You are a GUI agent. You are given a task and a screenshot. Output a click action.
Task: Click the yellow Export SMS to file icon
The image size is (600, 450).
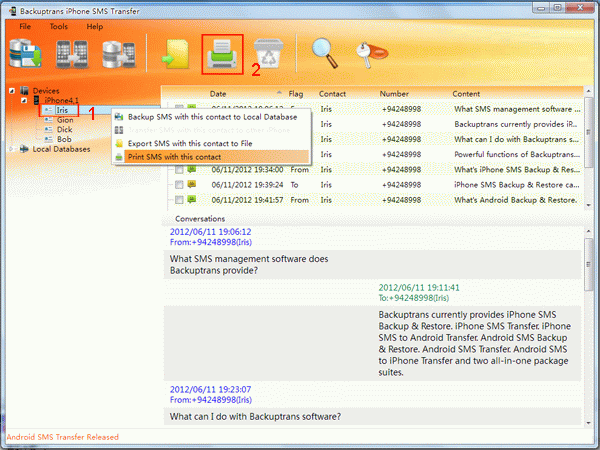pyautogui.click(x=176, y=54)
